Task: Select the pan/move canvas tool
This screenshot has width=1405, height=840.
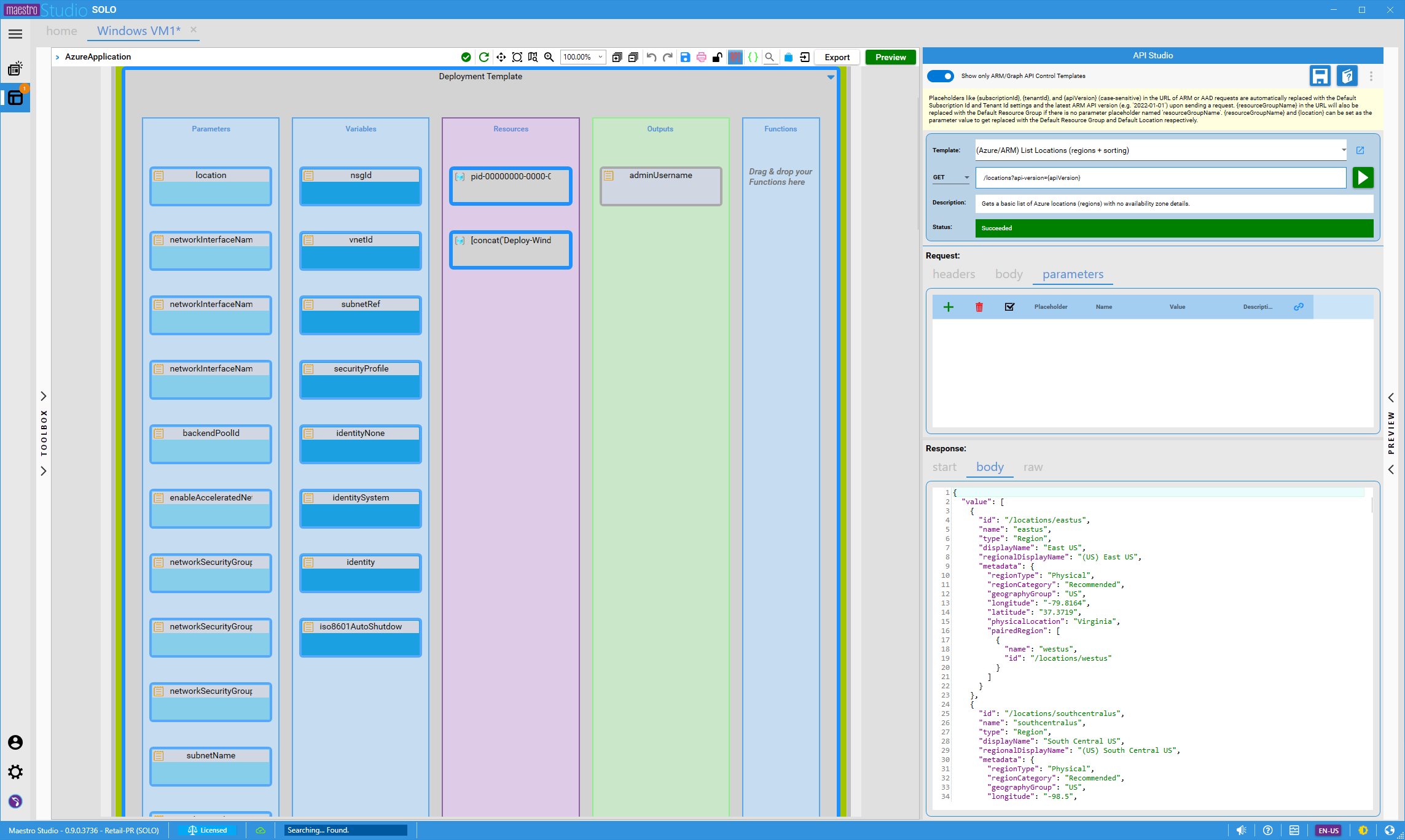Action: (501, 57)
